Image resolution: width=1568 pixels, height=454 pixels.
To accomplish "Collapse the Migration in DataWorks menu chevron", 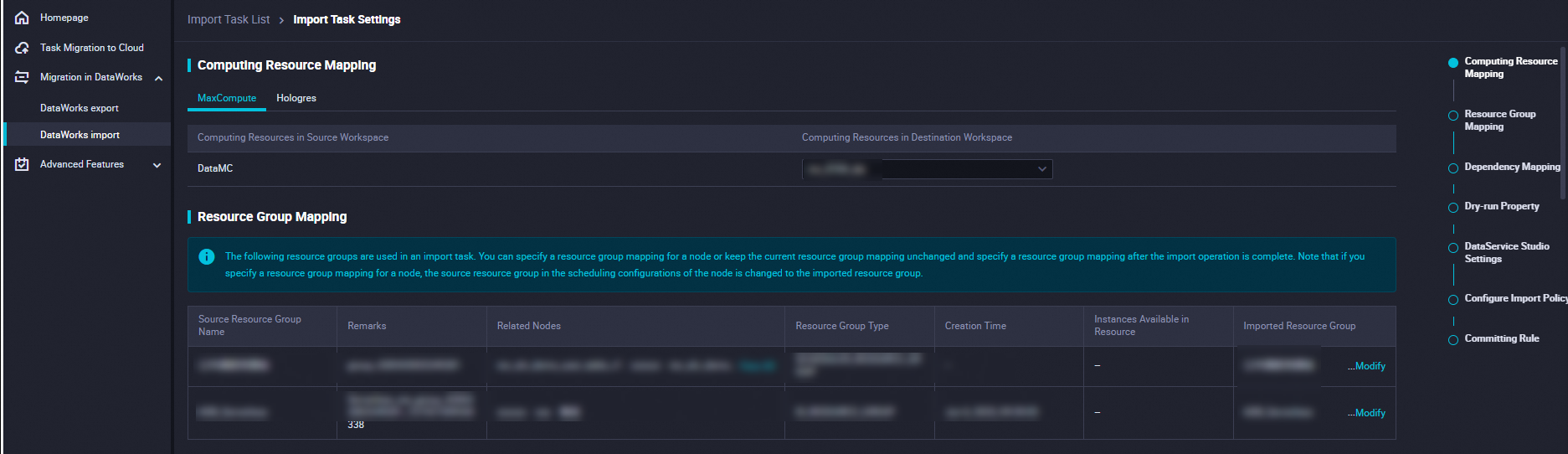I will [x=158, y=78].
